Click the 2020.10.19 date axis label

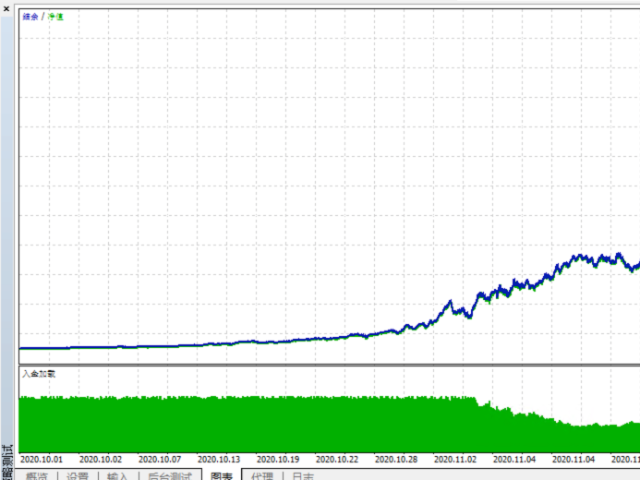278,459
